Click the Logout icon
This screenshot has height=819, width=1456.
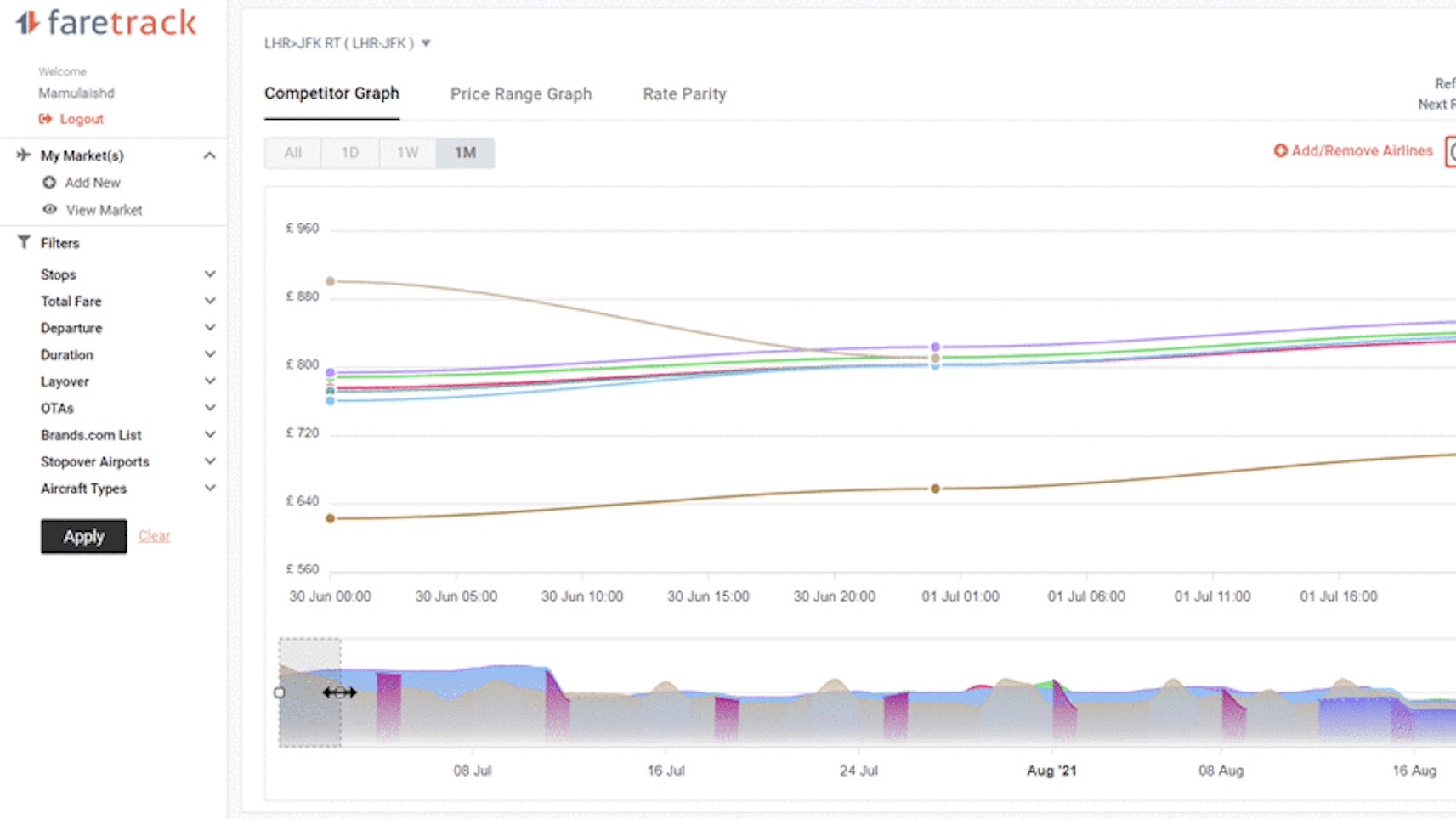coord(45,119)
